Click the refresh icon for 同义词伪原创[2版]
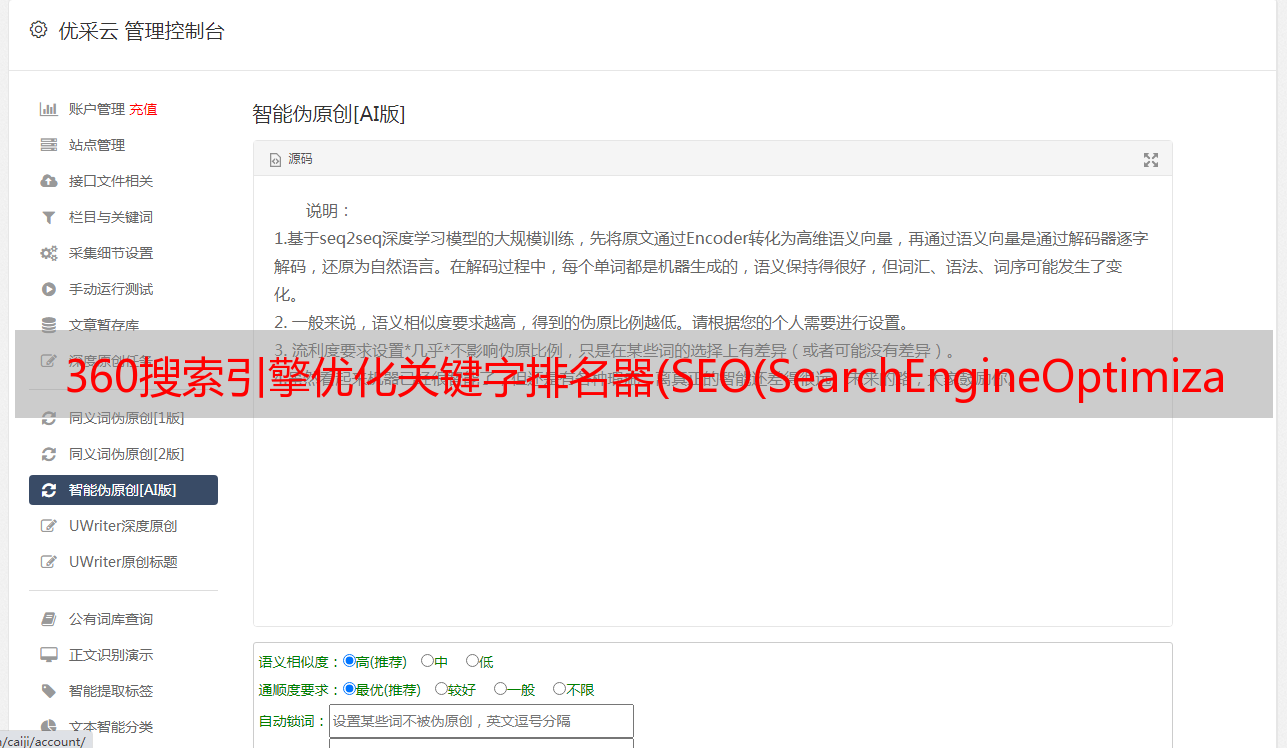This screenshot has width=1287, height=748. [x=48, y=454]
